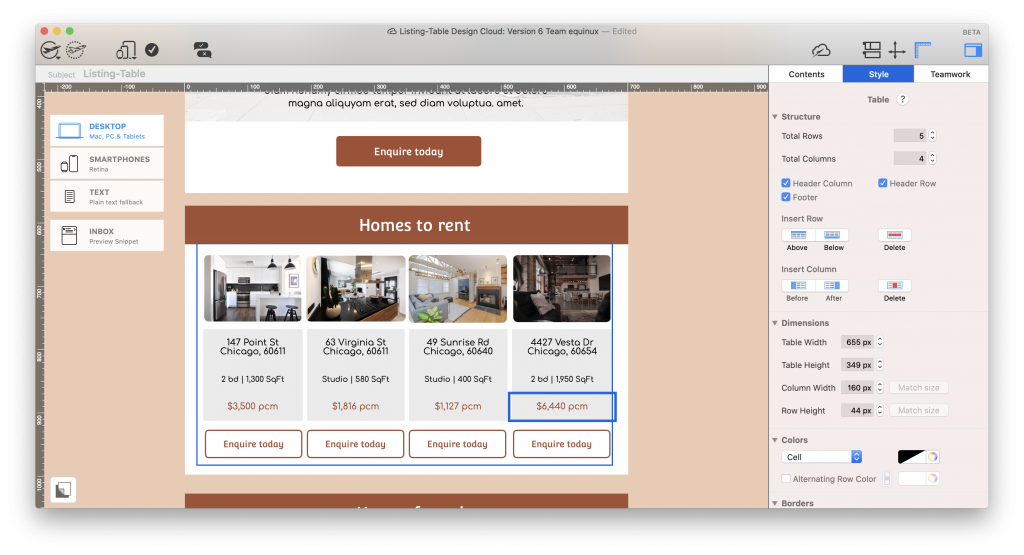
Task: Insert column After icon
Action: [832, 285]
